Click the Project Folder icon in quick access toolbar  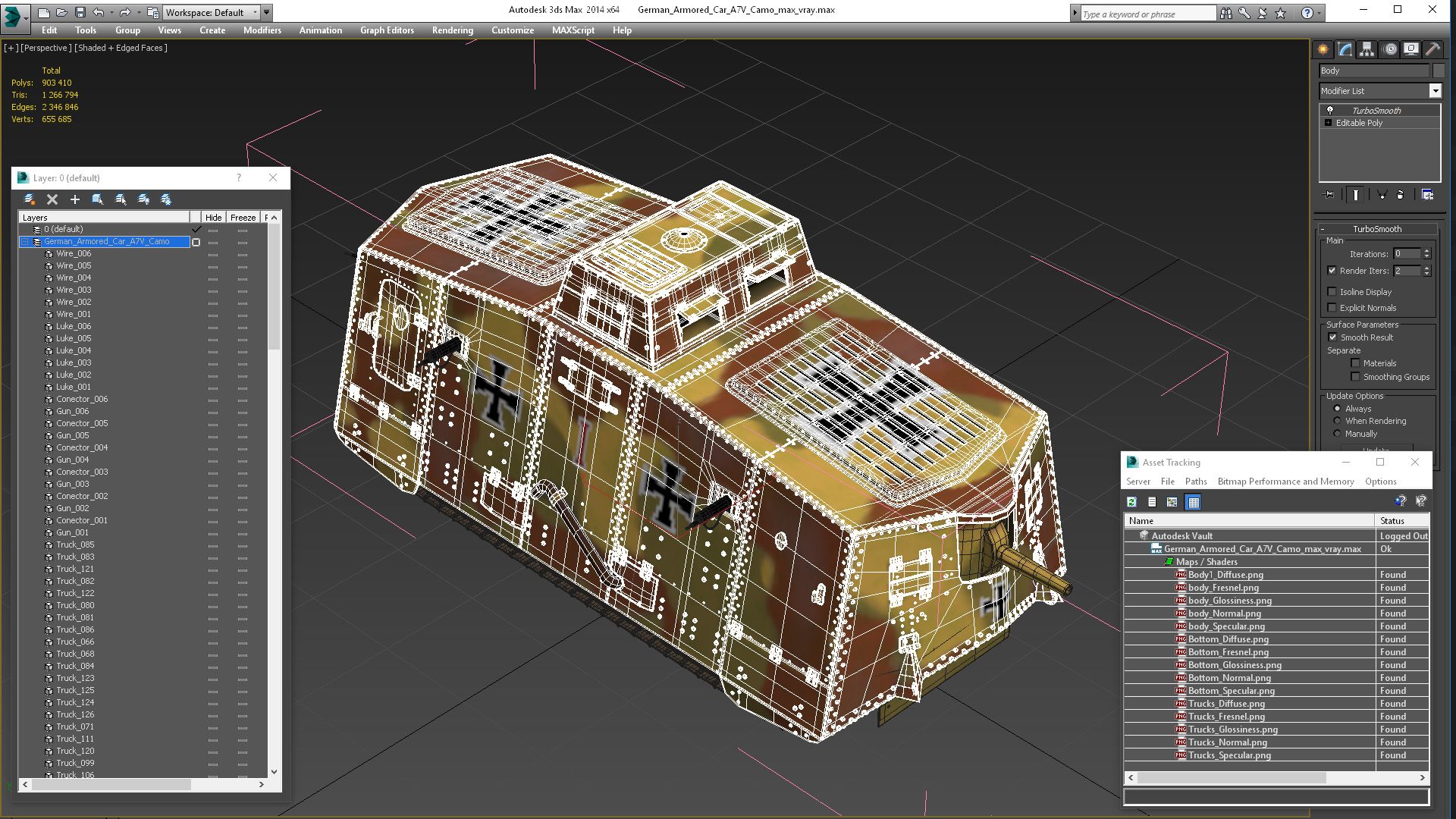152,12
